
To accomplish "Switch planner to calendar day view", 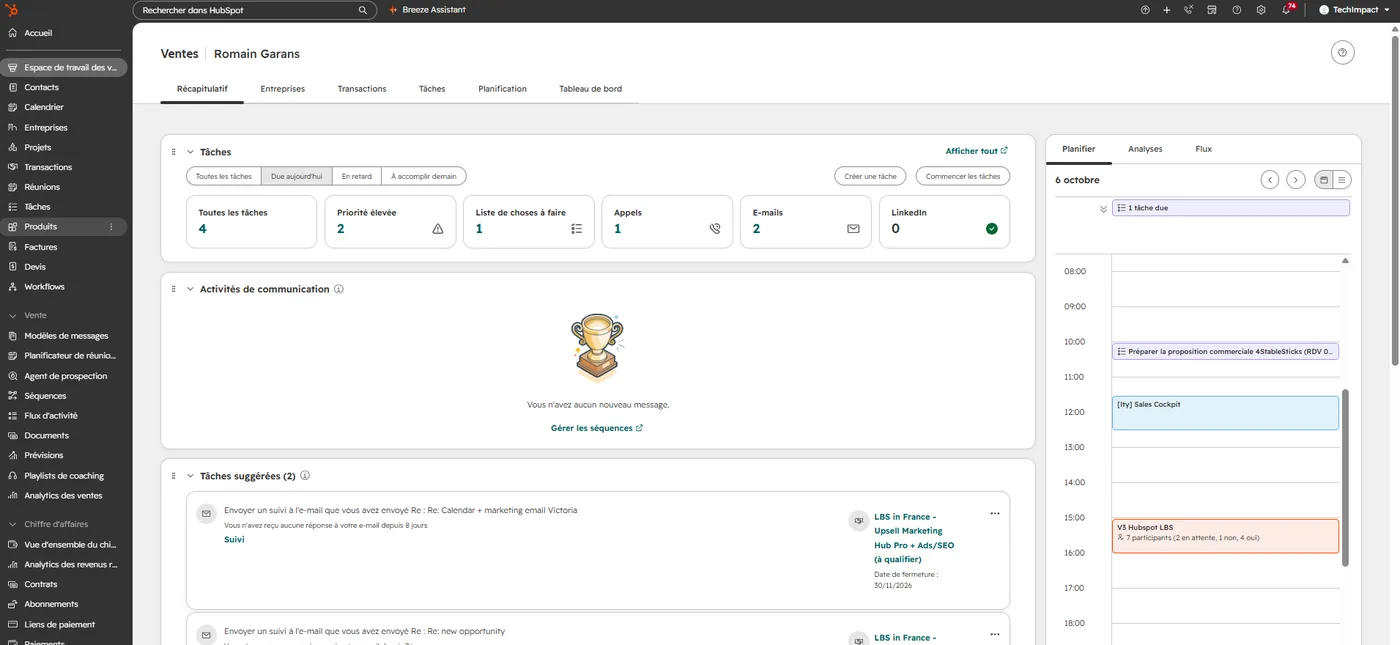I will [x=1324, y=180].
